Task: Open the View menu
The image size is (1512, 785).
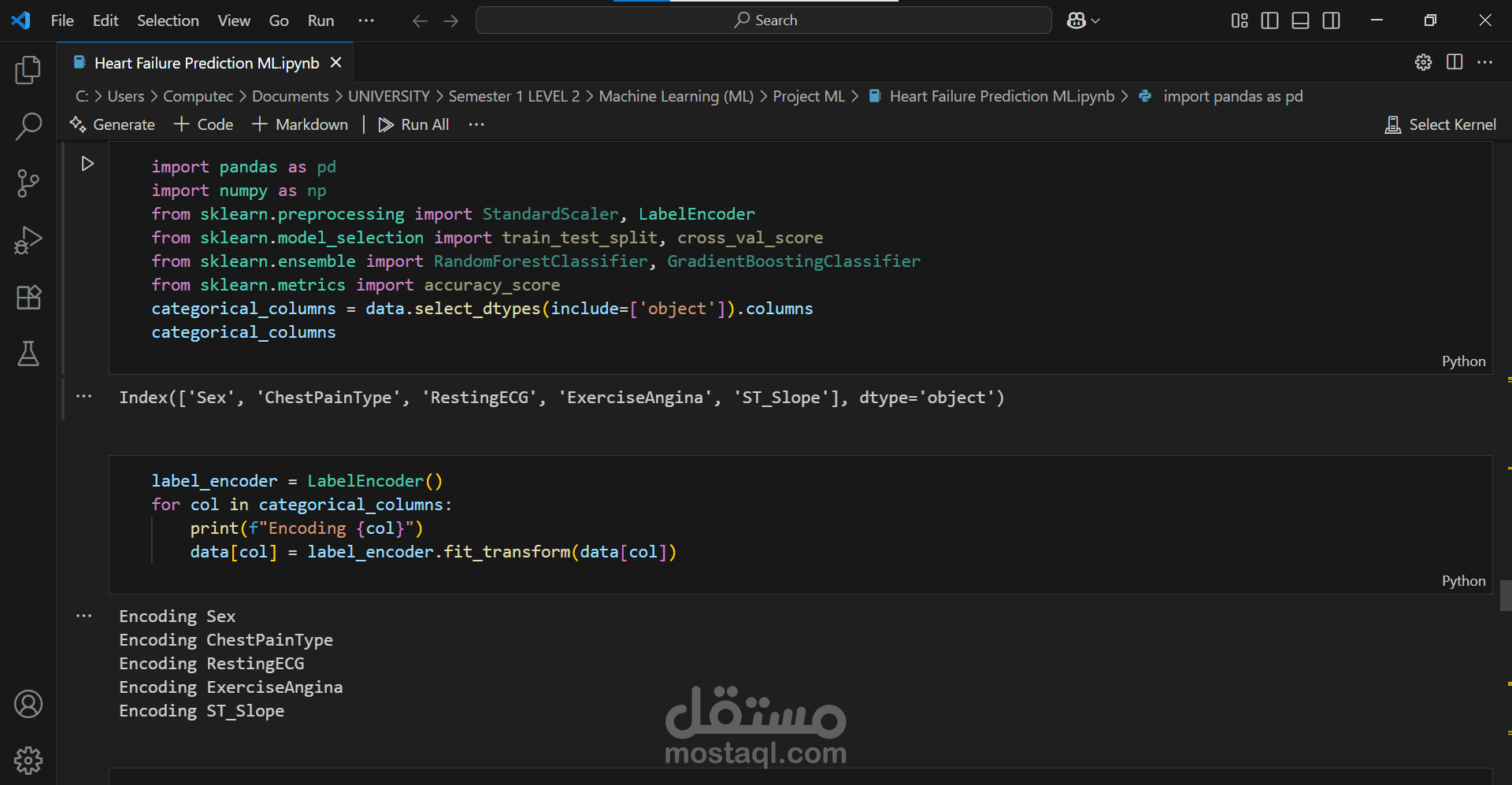Action: pos(234,20)
